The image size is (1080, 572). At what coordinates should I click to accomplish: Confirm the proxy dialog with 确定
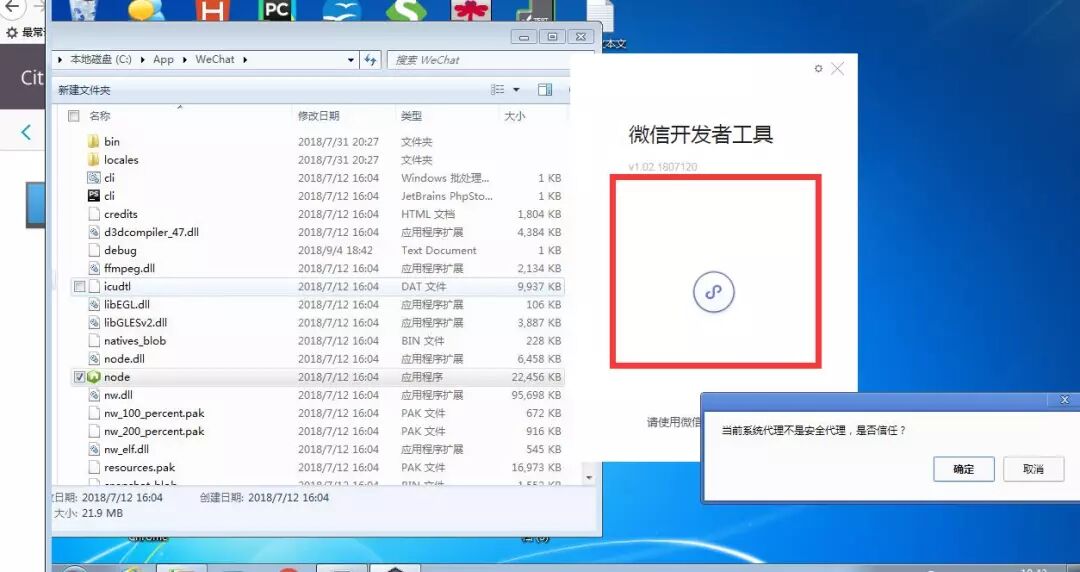[964, 469]
